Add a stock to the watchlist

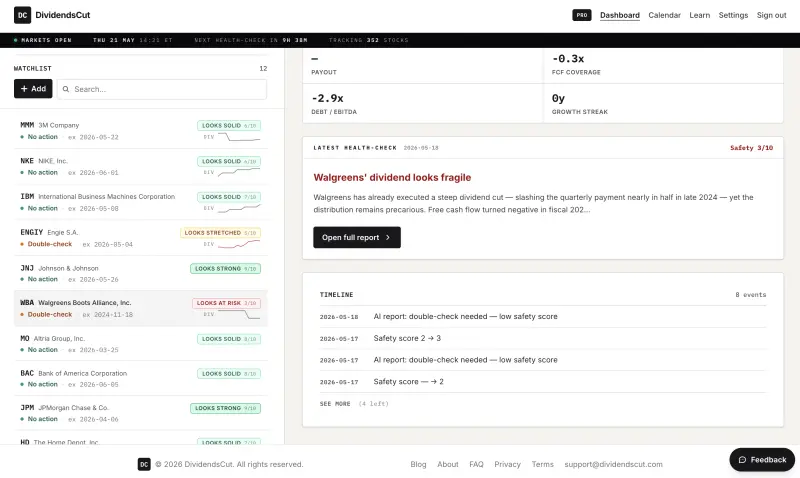tap(33, 89)
